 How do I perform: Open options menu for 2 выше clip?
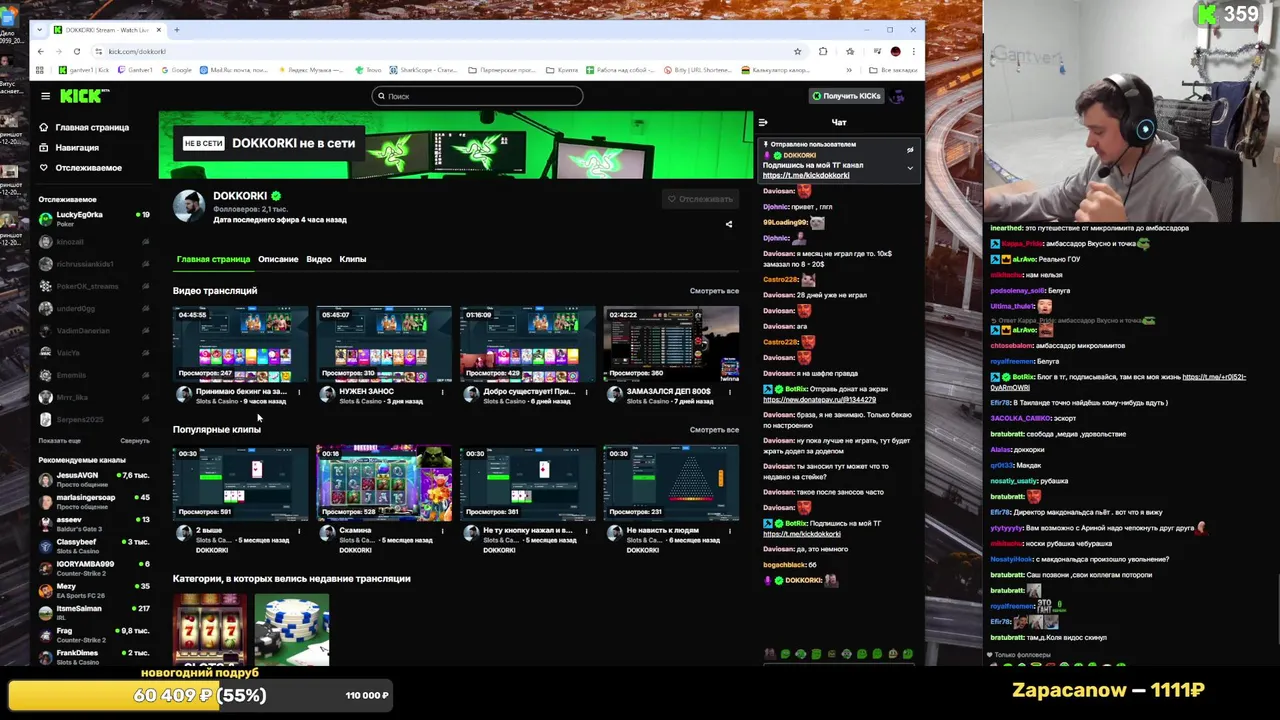point(299,531)
